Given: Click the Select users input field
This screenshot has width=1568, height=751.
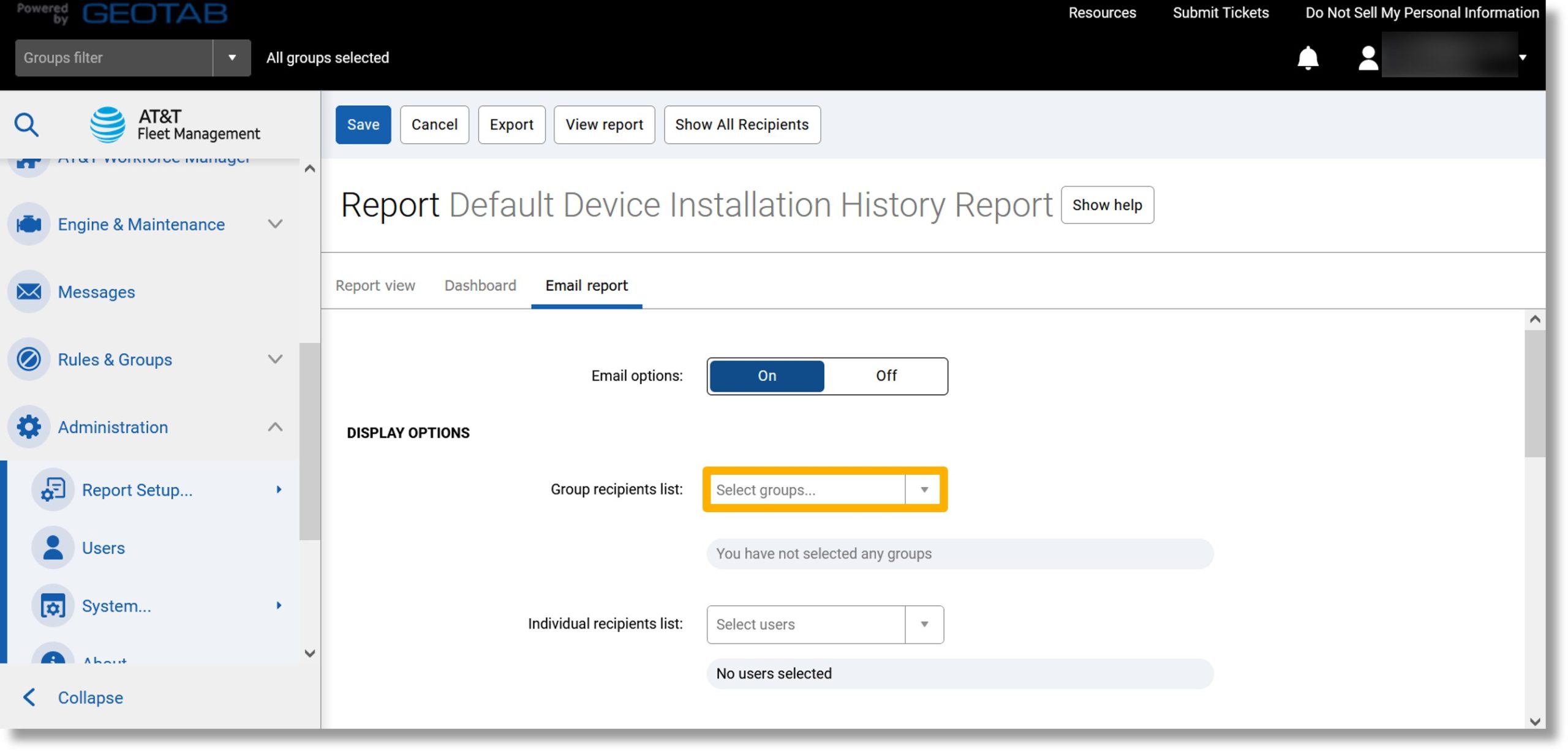Looking at the screenshot, I should pyautogui.click(x=805, y=624).
